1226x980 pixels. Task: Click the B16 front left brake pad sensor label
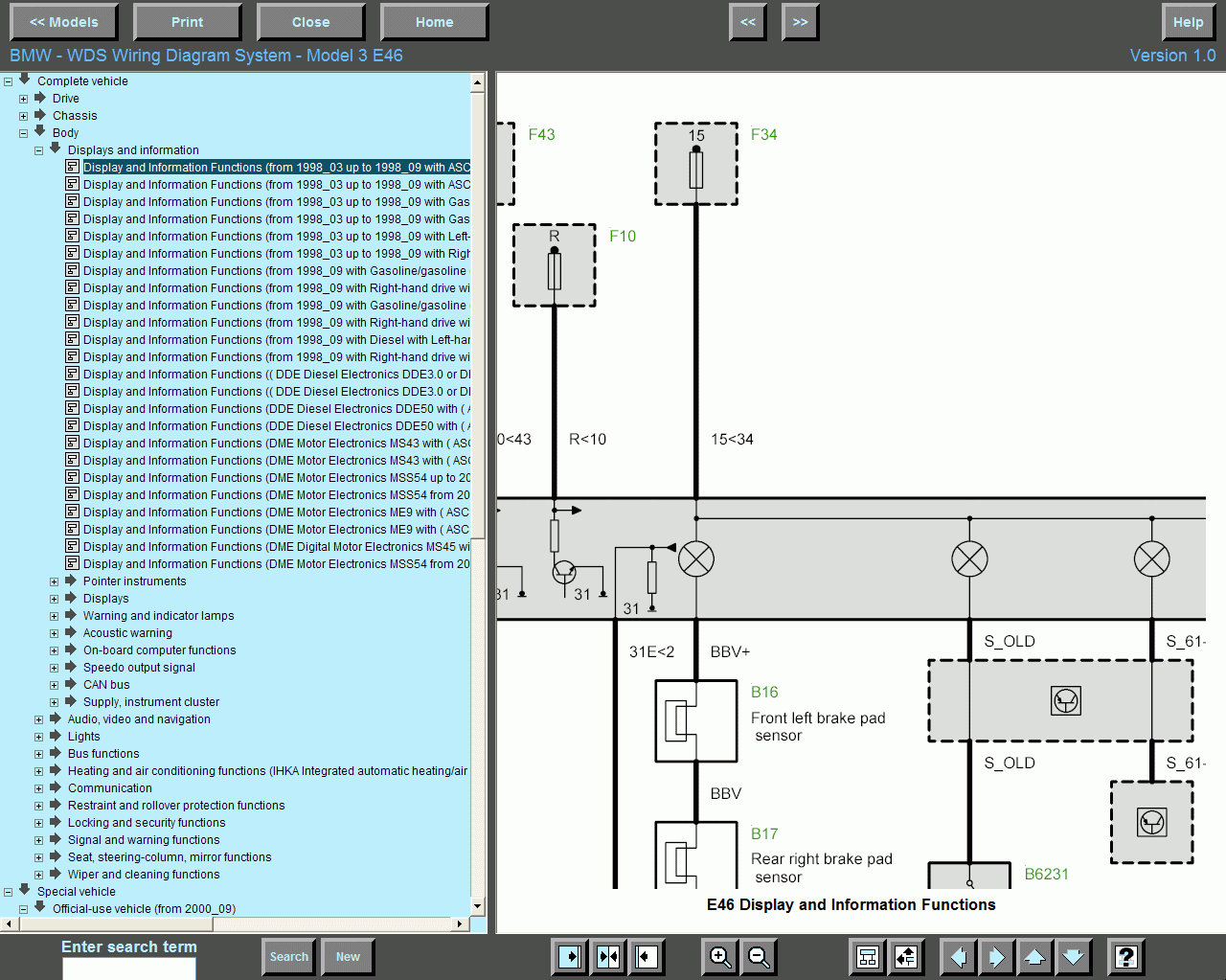point(764,693)
